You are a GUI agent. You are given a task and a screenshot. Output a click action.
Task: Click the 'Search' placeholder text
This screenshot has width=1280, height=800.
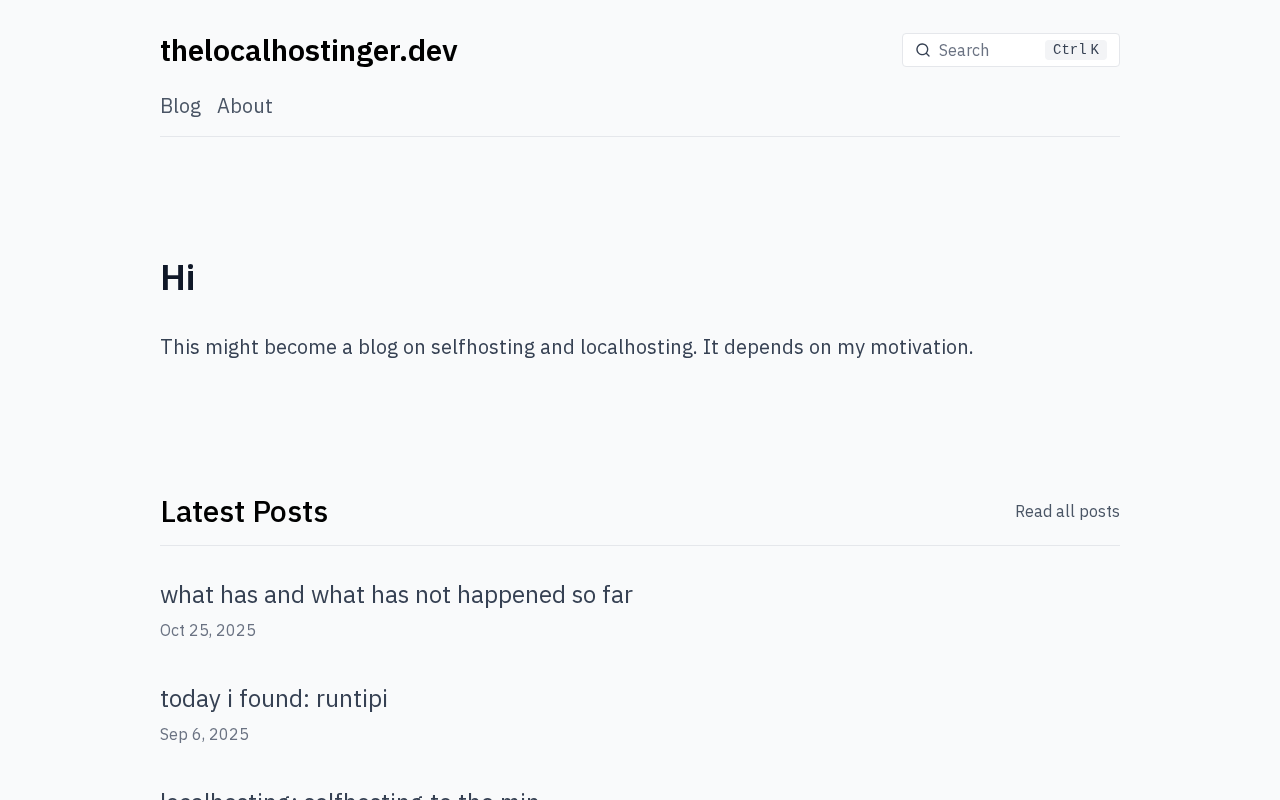pyautogui.click(x=964, y=50)
